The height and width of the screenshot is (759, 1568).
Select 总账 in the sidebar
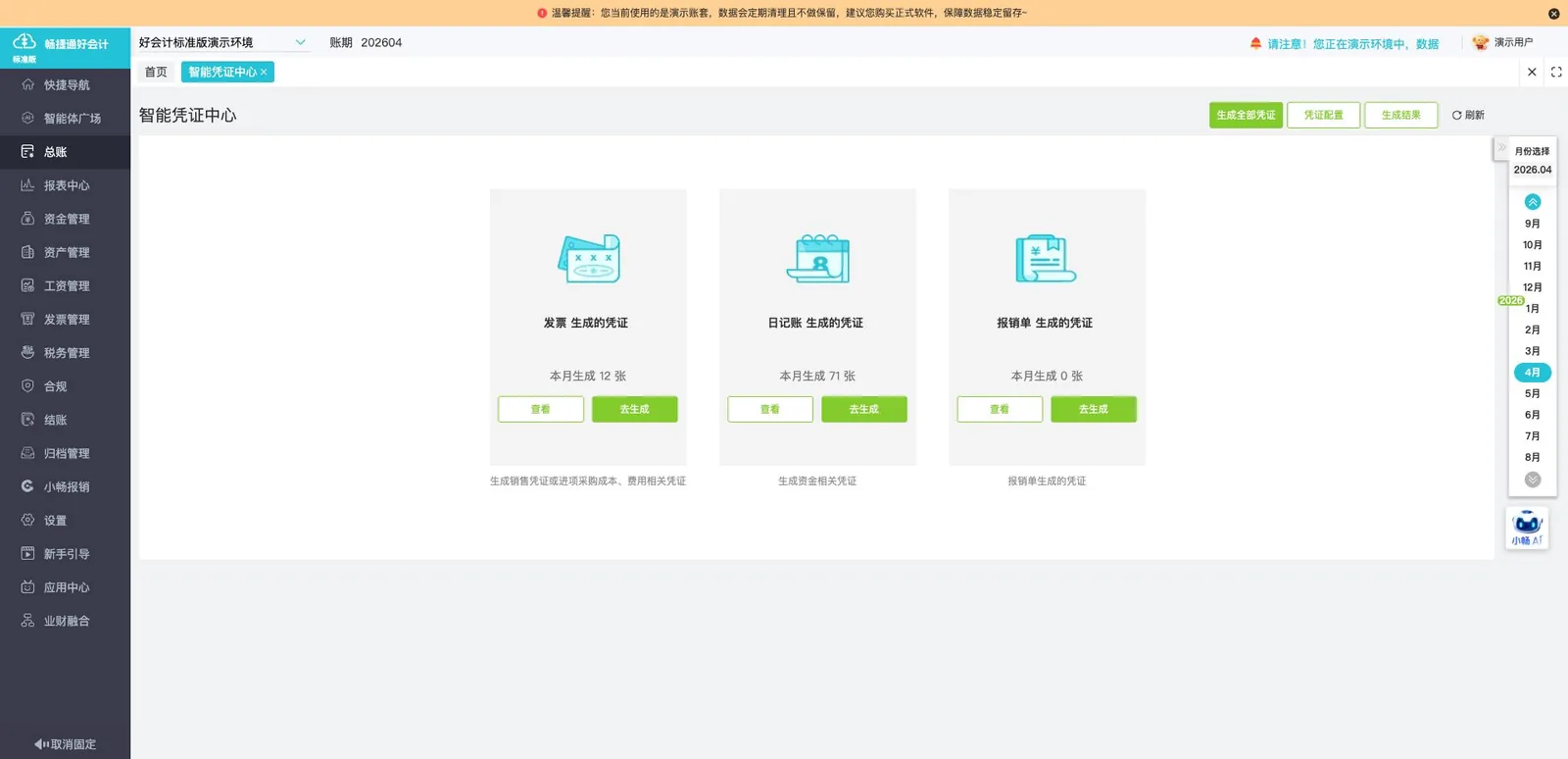tap(65, 152)
